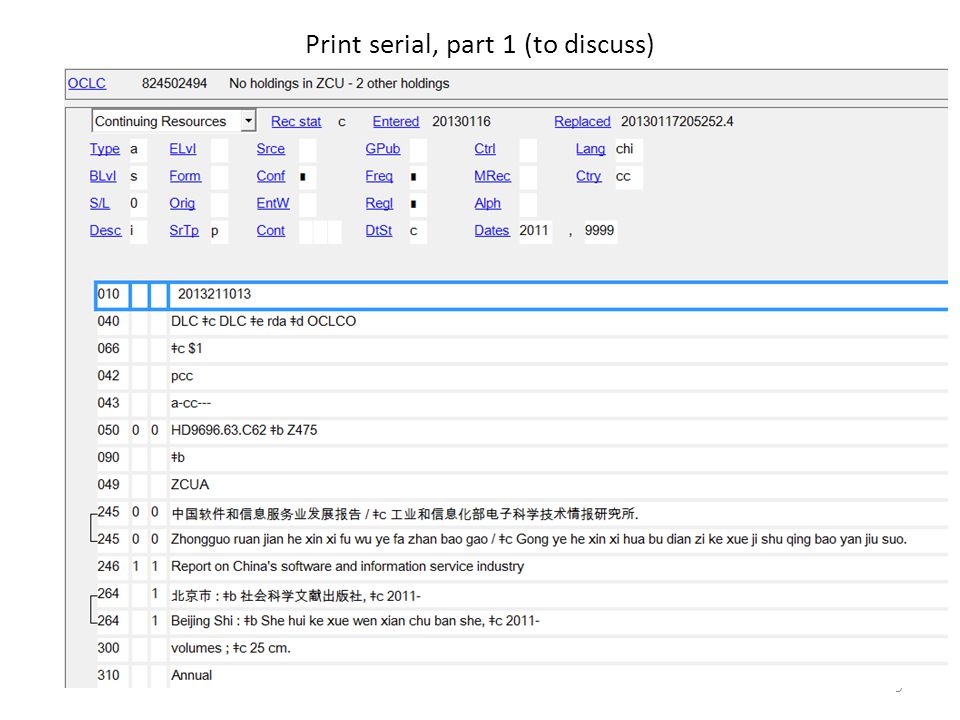Open the Type fixed-field link

105,149
